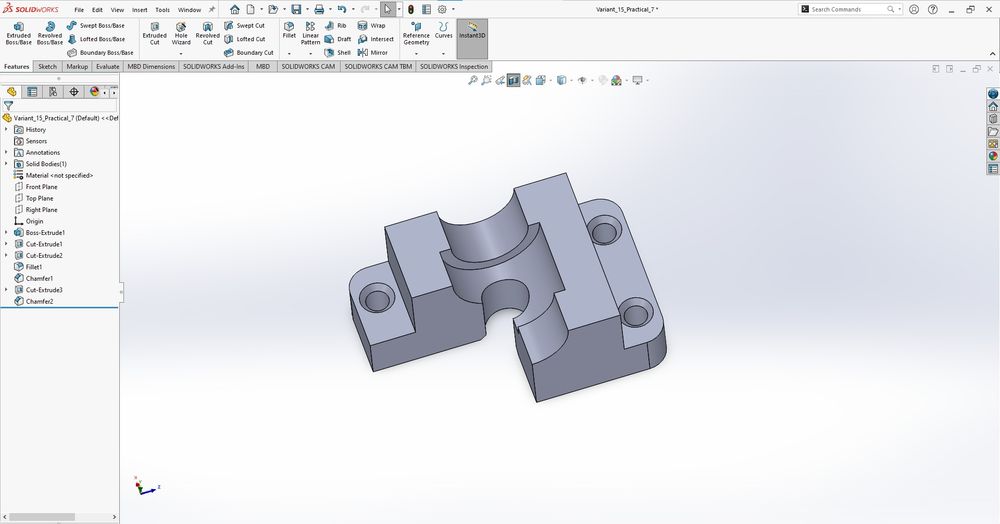1000x524 pixels.
Task: Pin the menu bar with pushpin icon
Action: (x=212, y=10)
